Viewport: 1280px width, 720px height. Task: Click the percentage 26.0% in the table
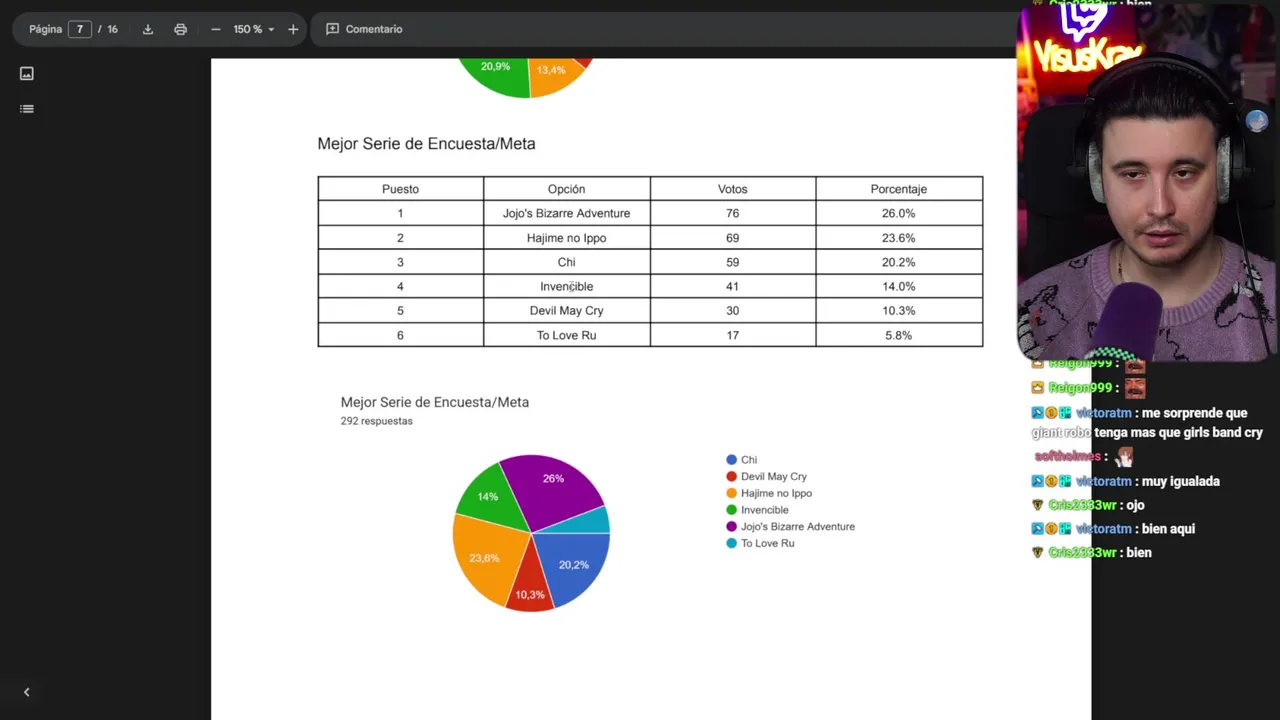pyautogui.click(x=898, y=213)
